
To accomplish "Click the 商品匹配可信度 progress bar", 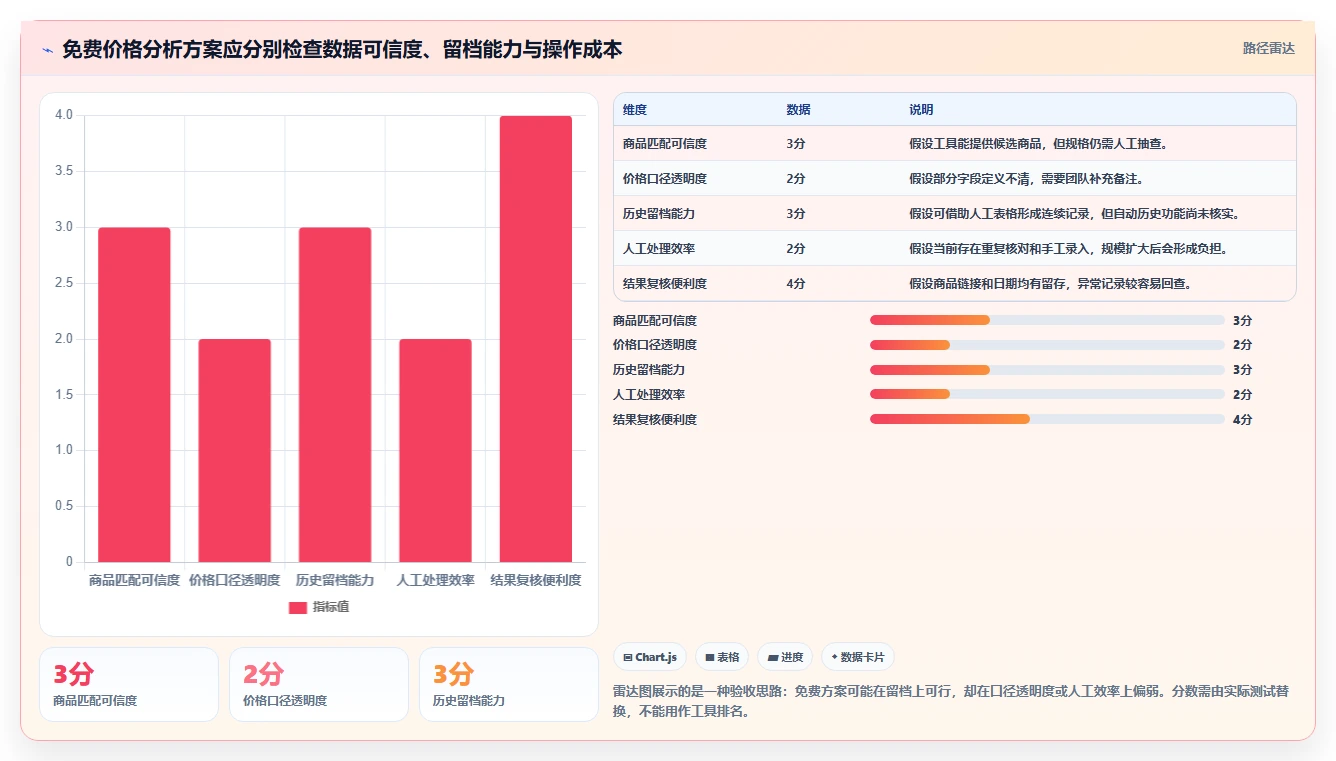I will point(1047,320).
